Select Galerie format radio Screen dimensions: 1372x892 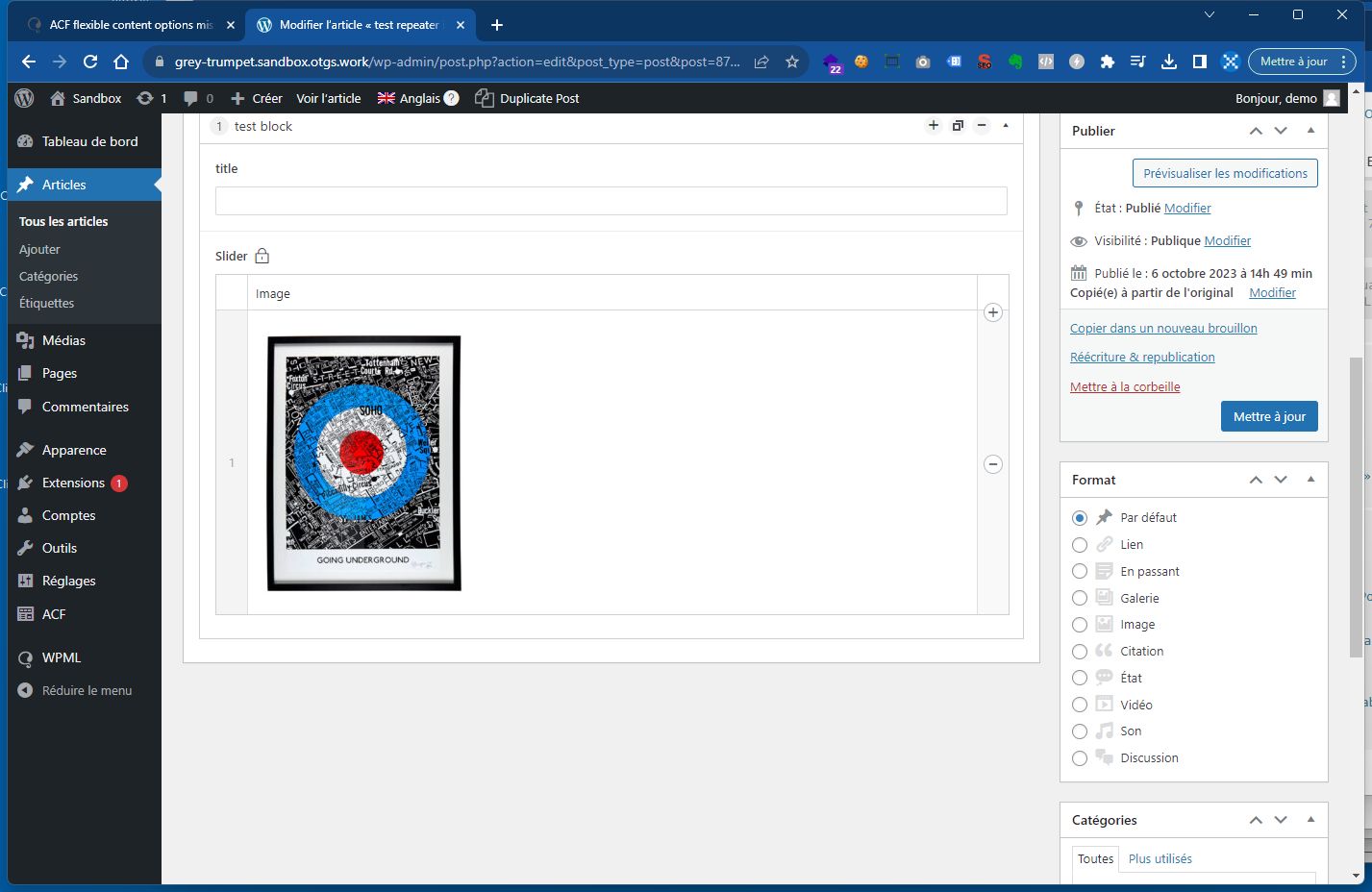pyautogui.click(x=1080, y=598)
